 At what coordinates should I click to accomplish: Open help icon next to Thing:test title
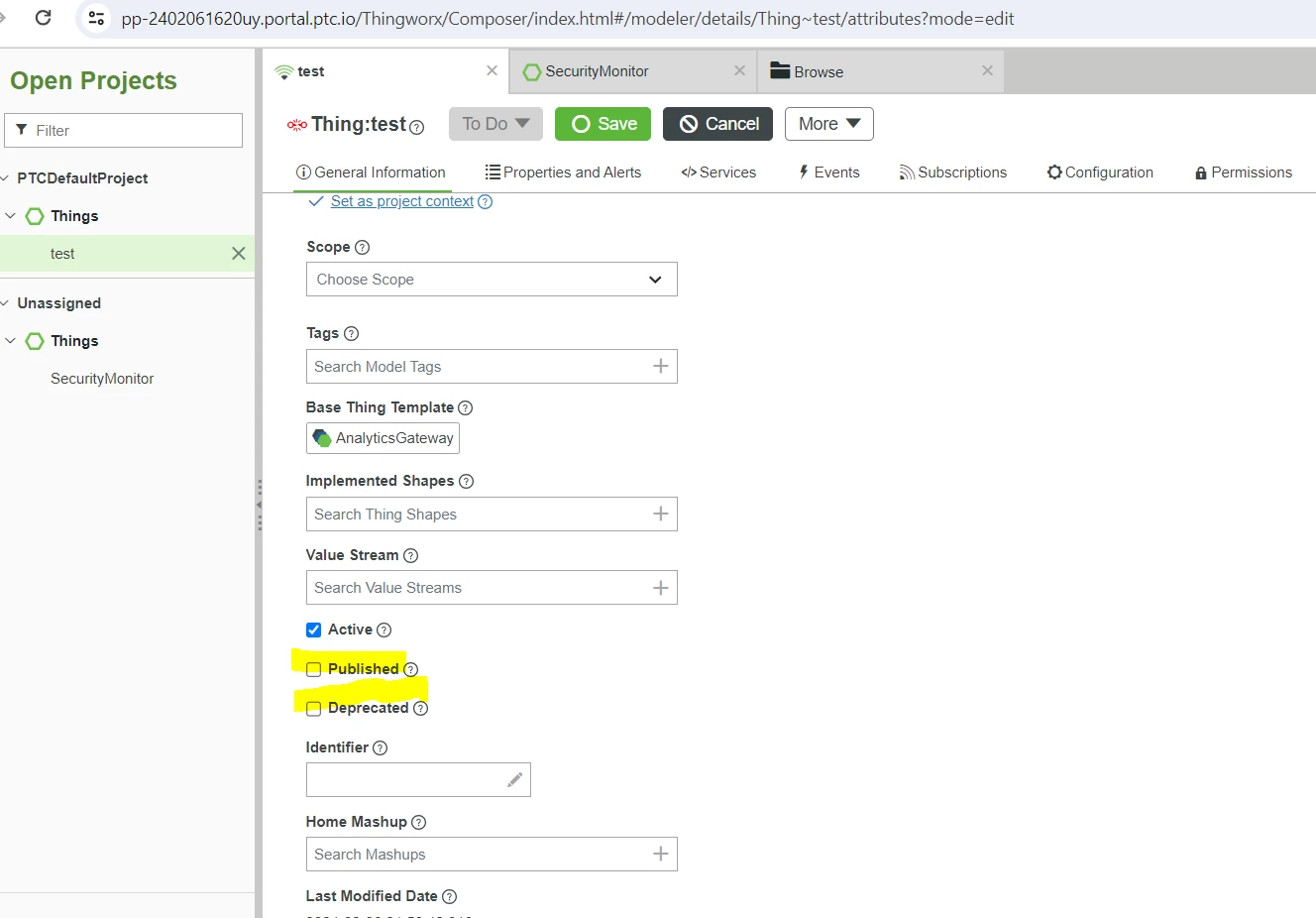[x=417, y=127]
